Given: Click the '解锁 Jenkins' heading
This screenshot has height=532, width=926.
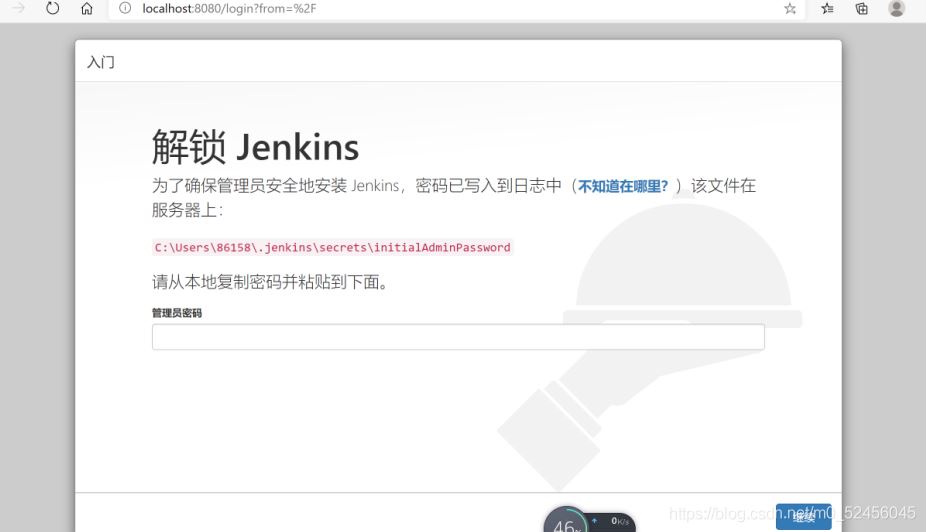Looking at the screenshot, I should click(255, 147).
